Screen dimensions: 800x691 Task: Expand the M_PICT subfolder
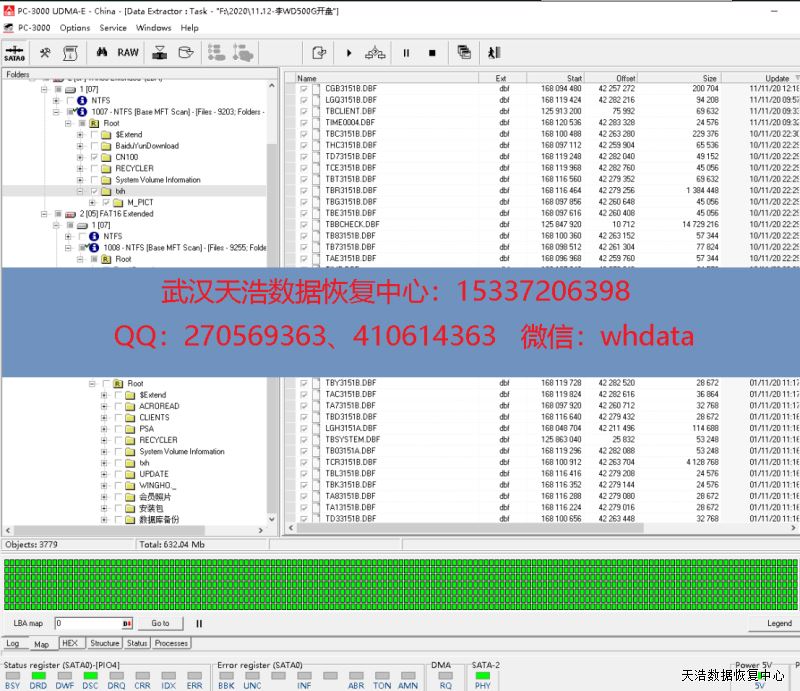point(92,202)
